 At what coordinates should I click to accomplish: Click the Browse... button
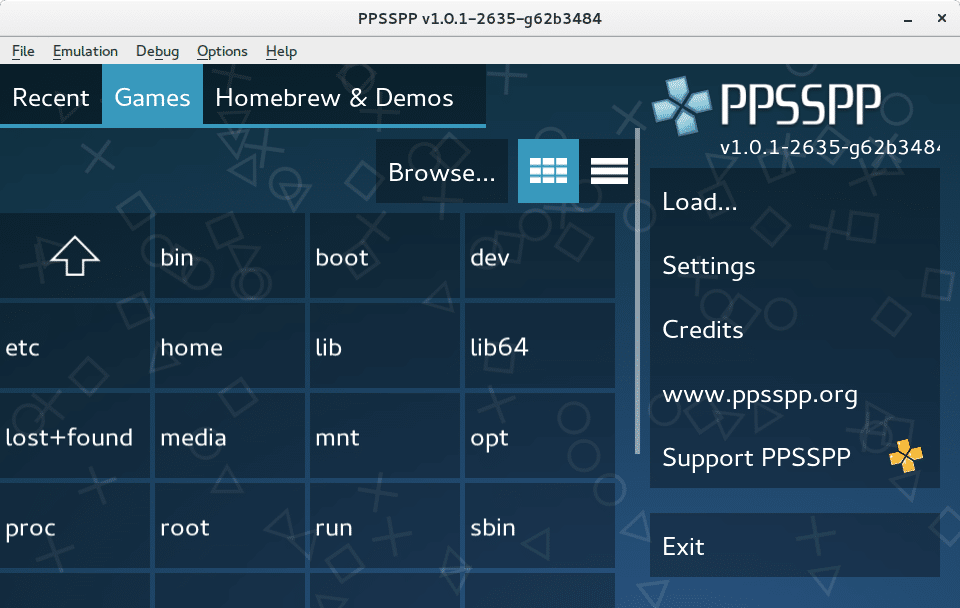[x=442, y=171]
